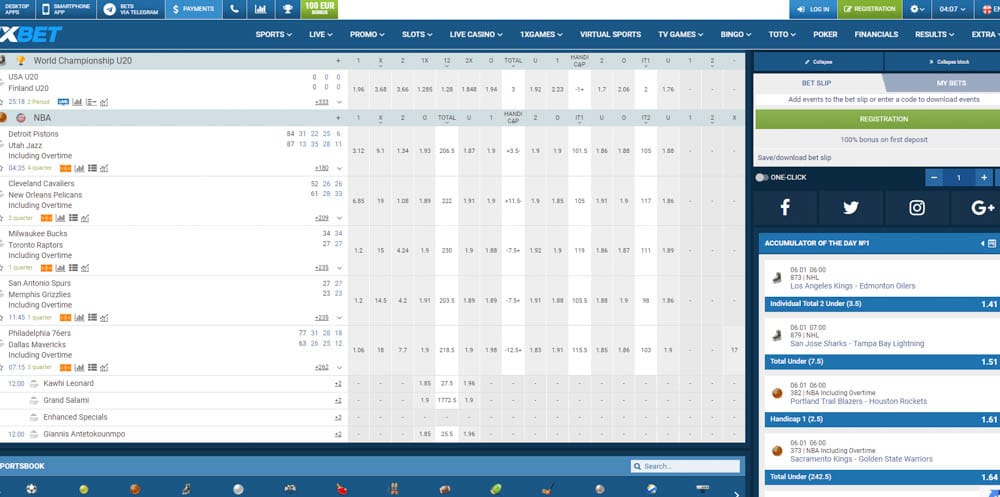1000x497 pixels.
Task: Open table icon for Detroit Pistons game
Action: tap(92, 168)
